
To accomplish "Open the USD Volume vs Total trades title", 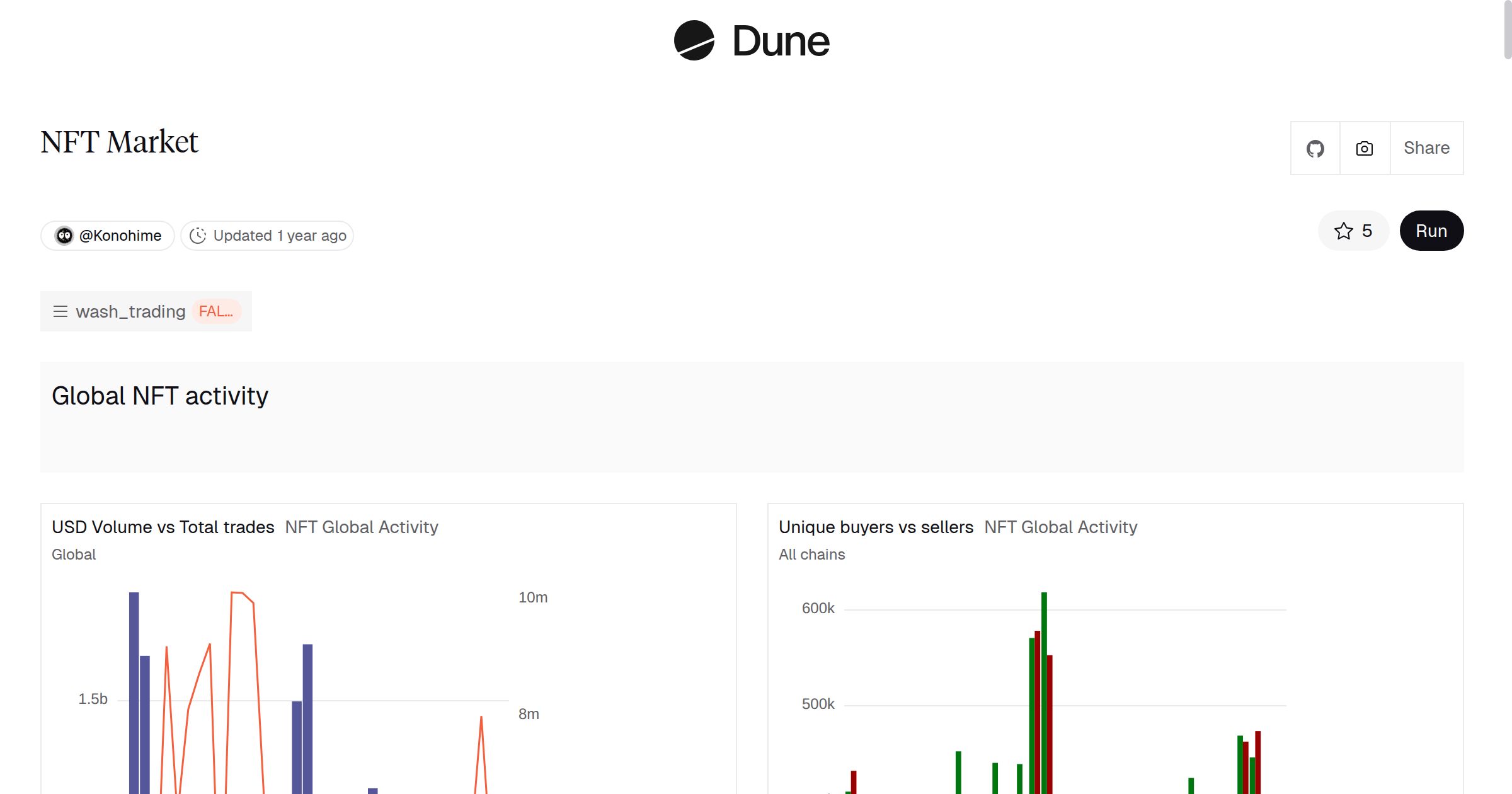I will coord(163,527).
